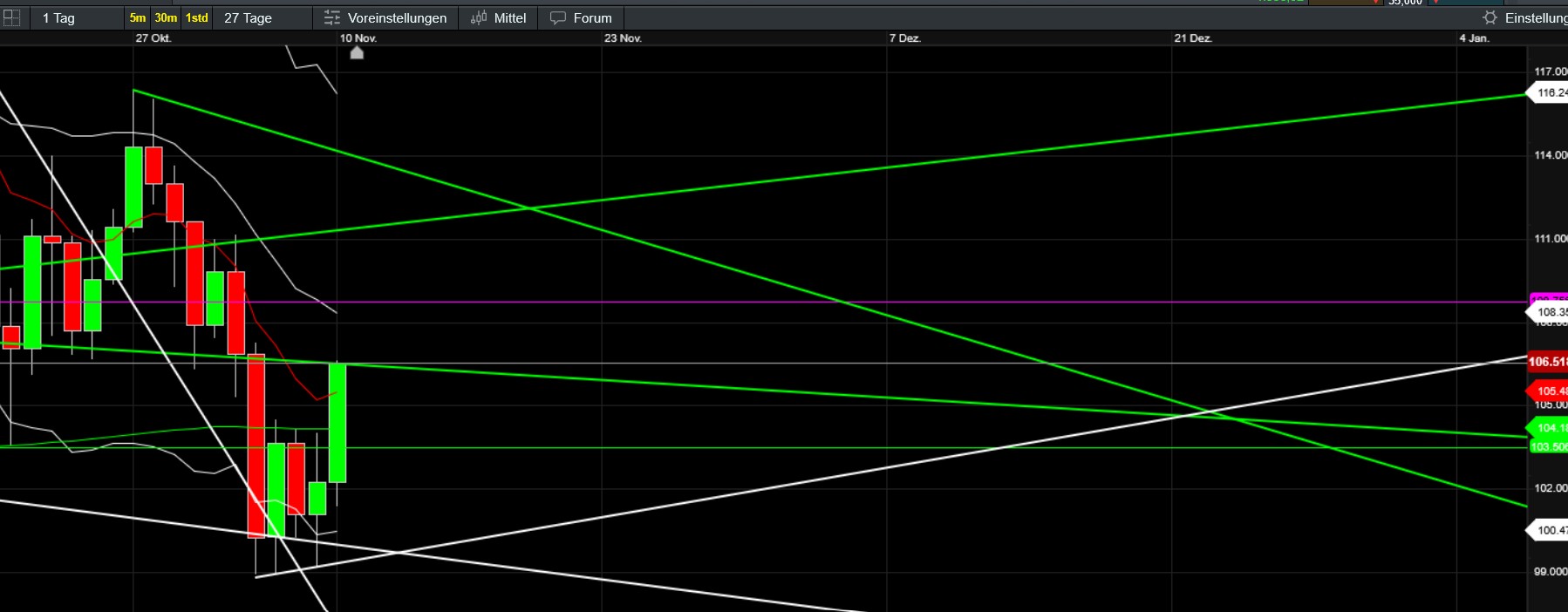
Task: Switch to the 30m interval
Action: (166, 17)
